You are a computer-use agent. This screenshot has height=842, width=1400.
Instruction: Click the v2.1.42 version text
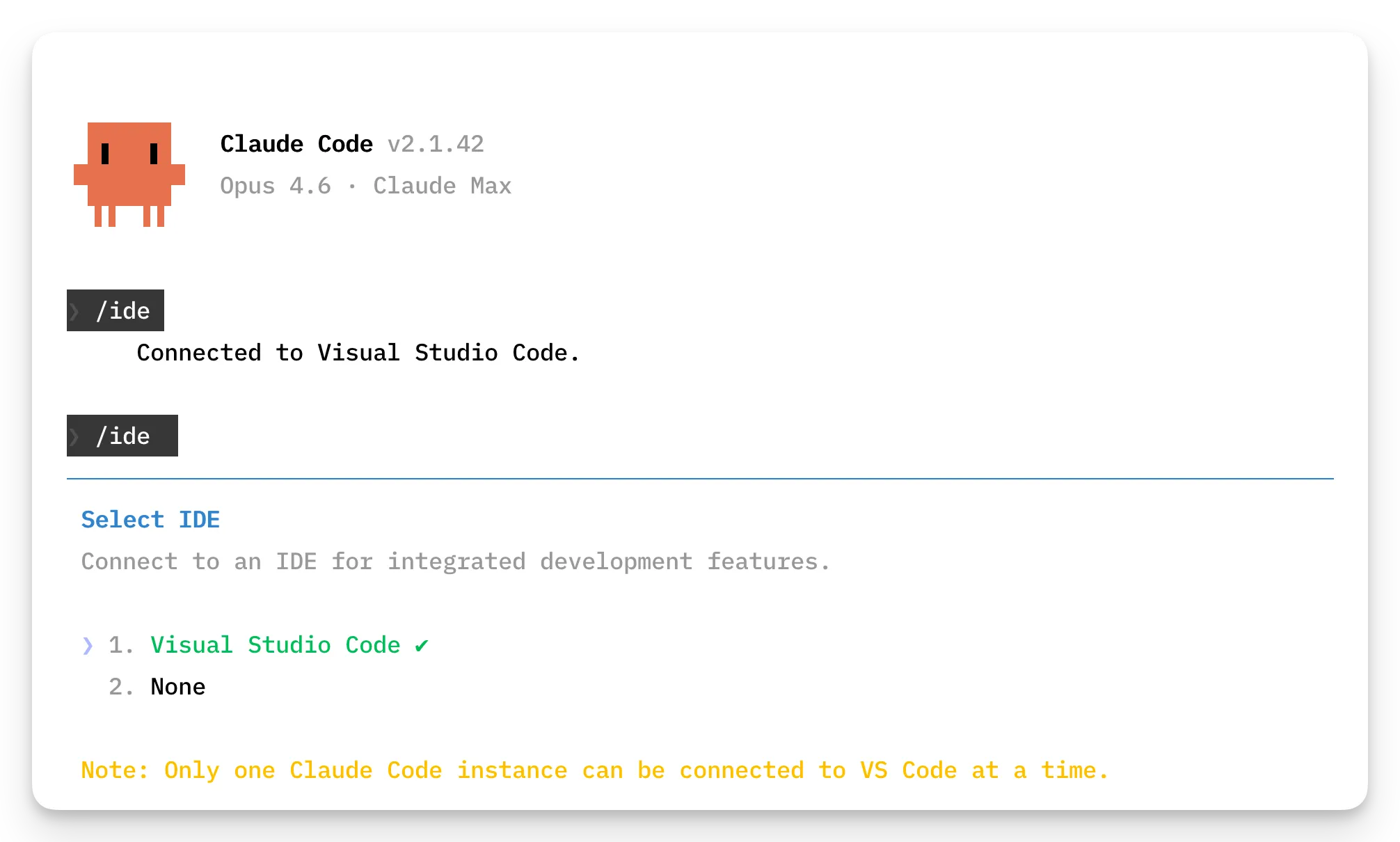tap(436, 145)
